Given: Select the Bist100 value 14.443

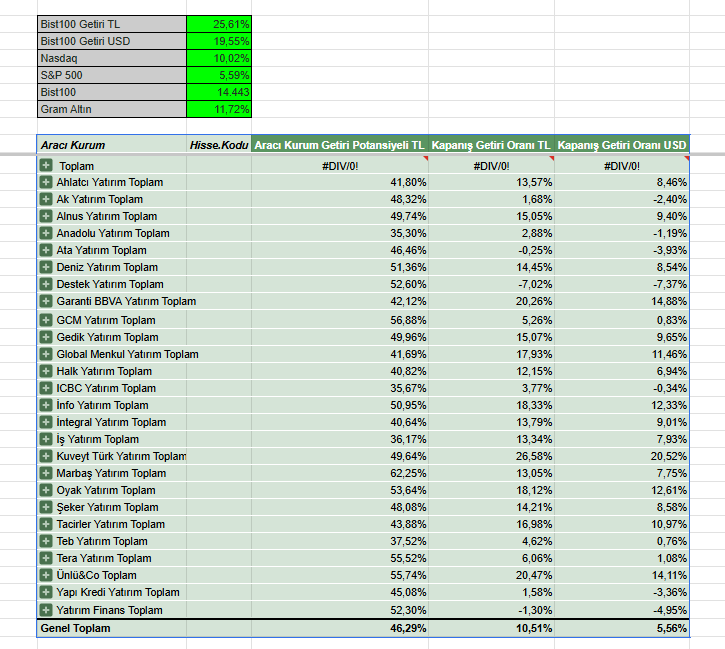Looking at the screenshot, I should [x=219, y=92].
